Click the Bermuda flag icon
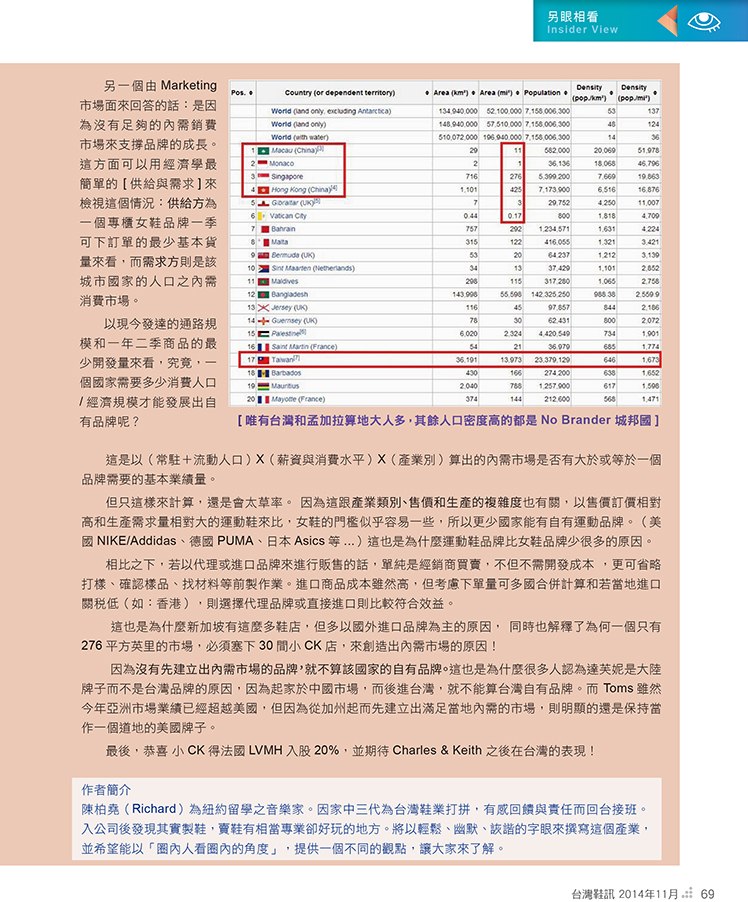This screenshot has width=748, height=902. pyautogui.click(x=264, y=255)
